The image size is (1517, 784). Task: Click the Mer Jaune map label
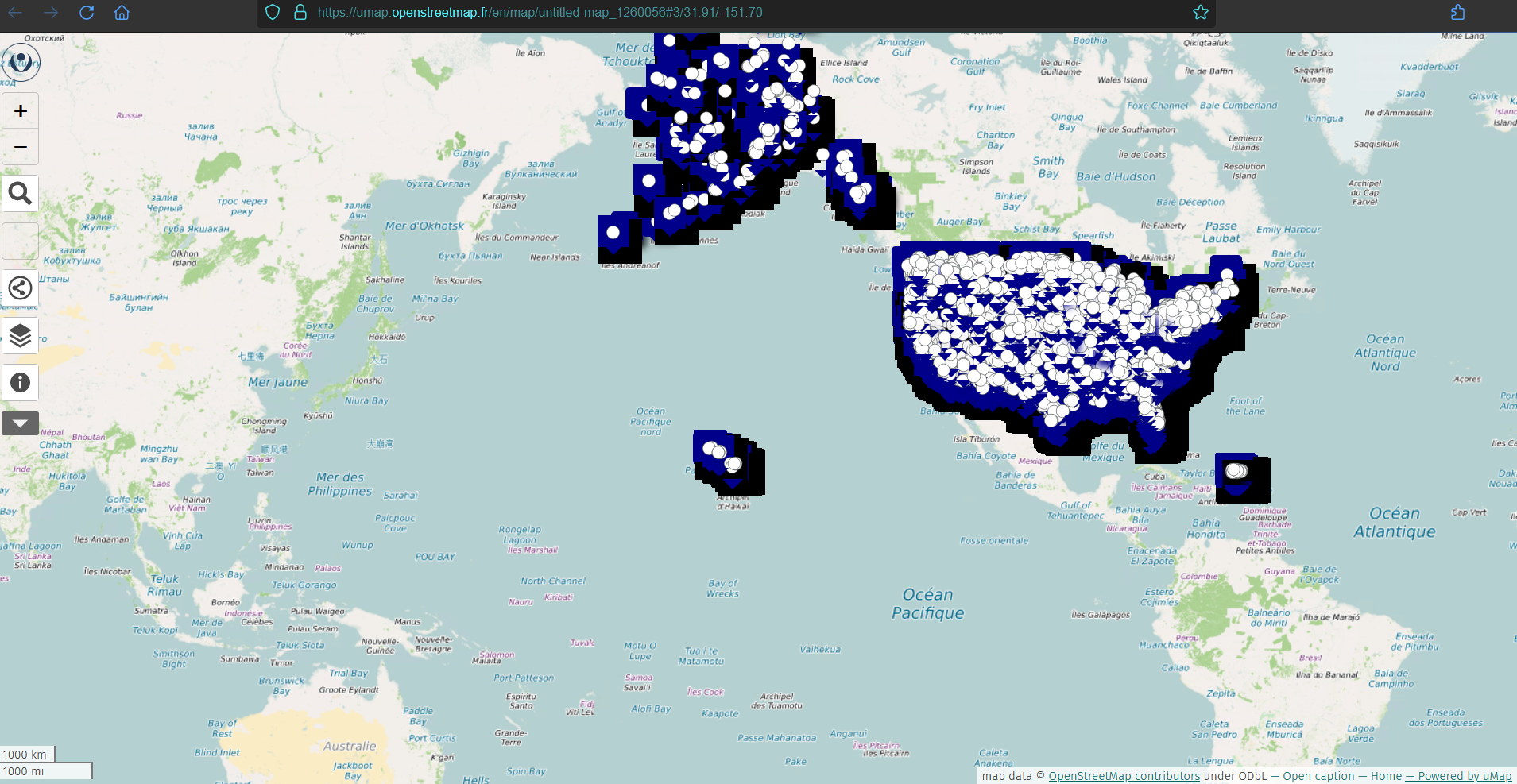coord(277,382)
